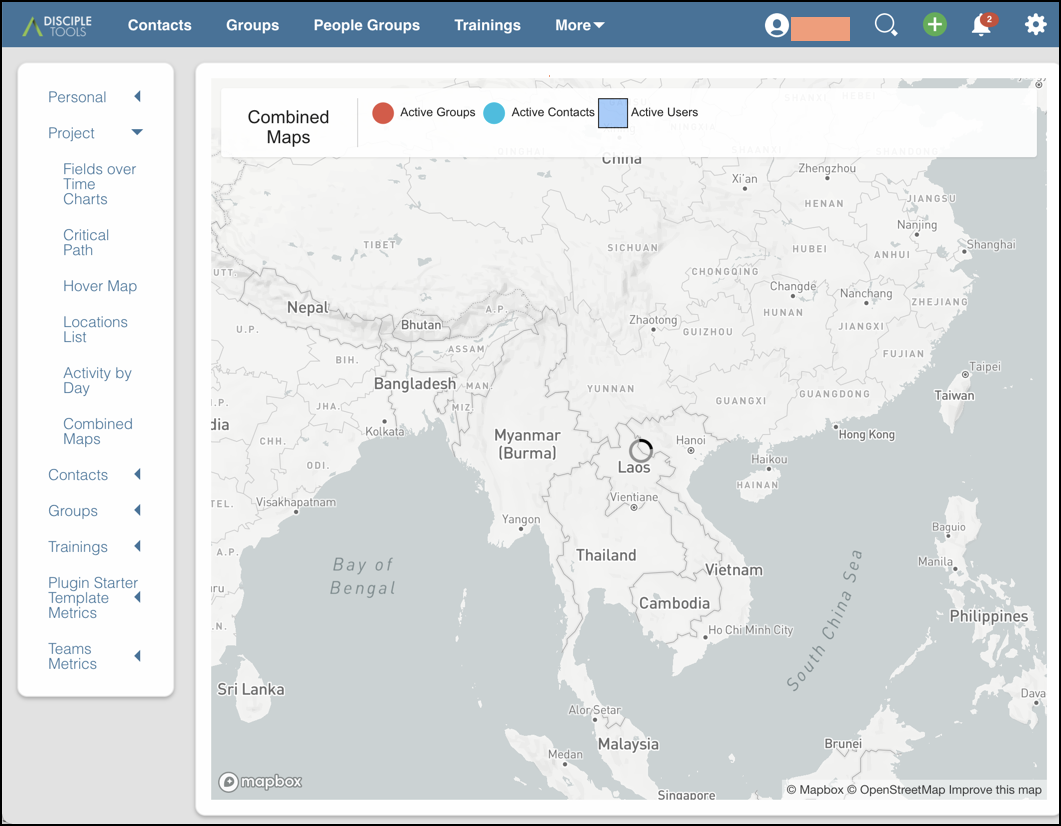This screenshot has height=826, width=1061.
Task: Open the Hover Map page
Action: [x=100, y=286]
